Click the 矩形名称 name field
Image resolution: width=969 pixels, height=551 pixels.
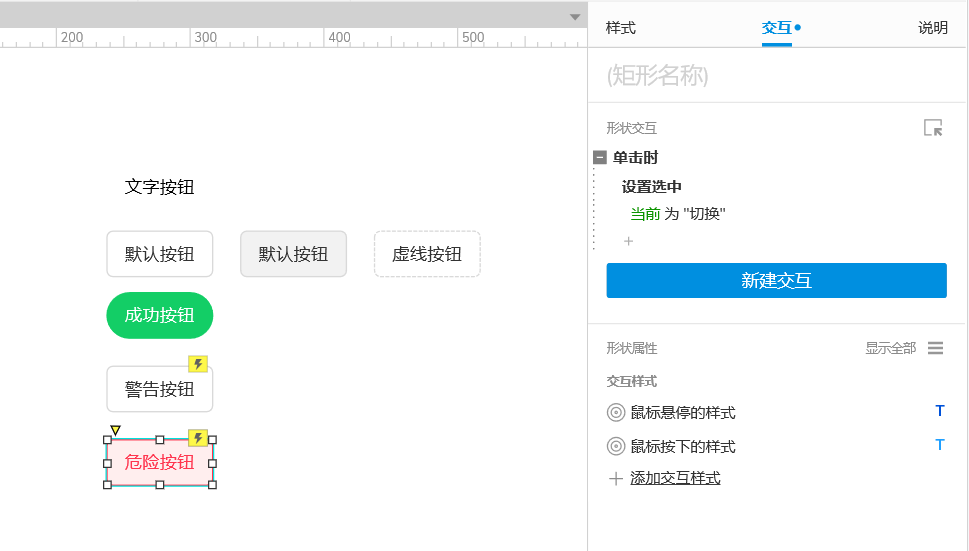[x=777, y=75]
